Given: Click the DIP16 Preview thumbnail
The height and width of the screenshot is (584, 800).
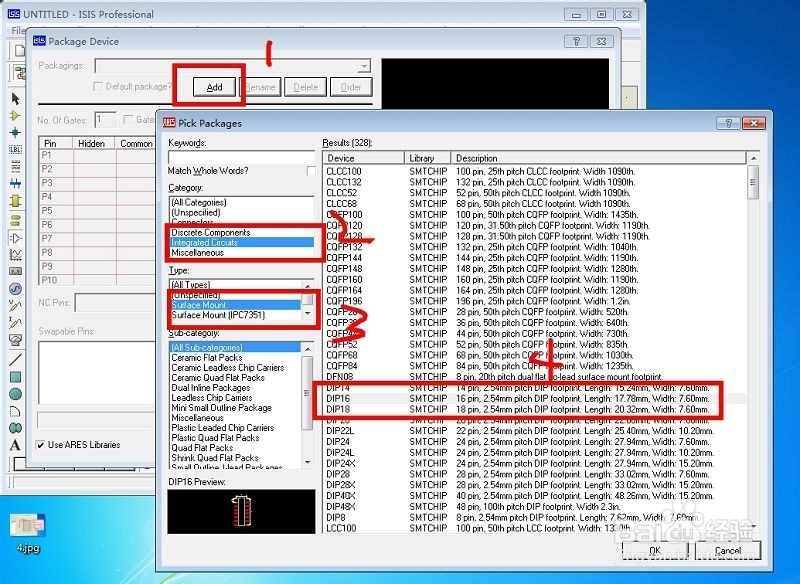Looking at the screenshot, I should pos(241,512).
